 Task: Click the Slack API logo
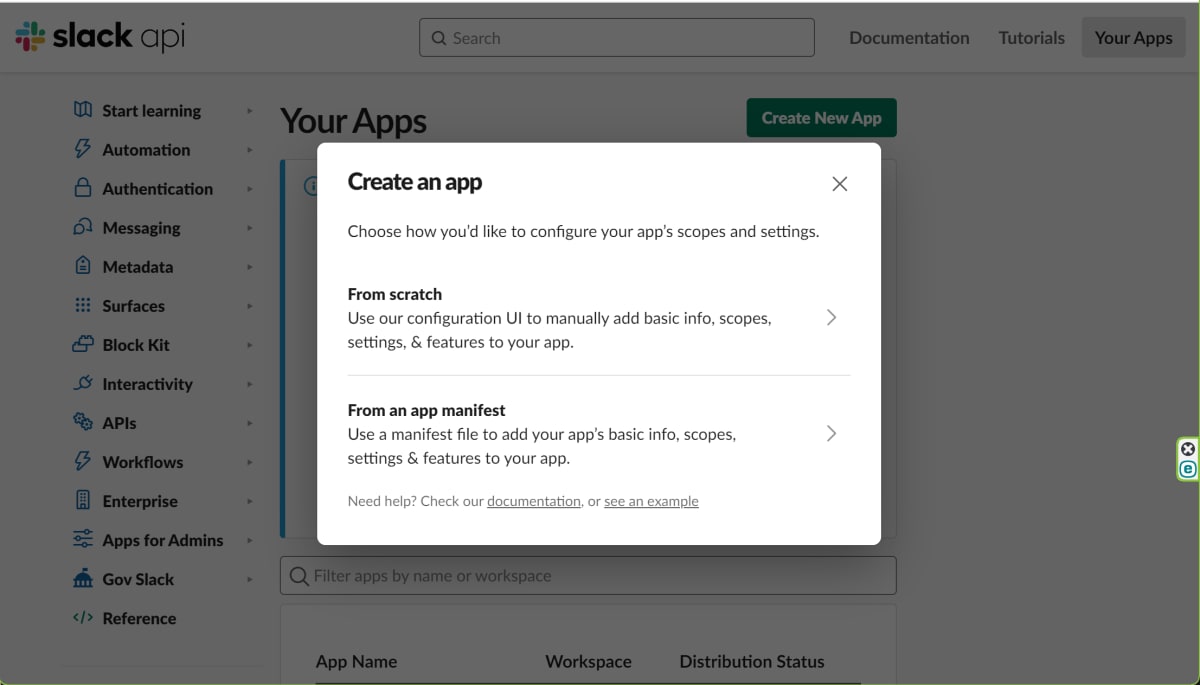[x=100, y=37]
